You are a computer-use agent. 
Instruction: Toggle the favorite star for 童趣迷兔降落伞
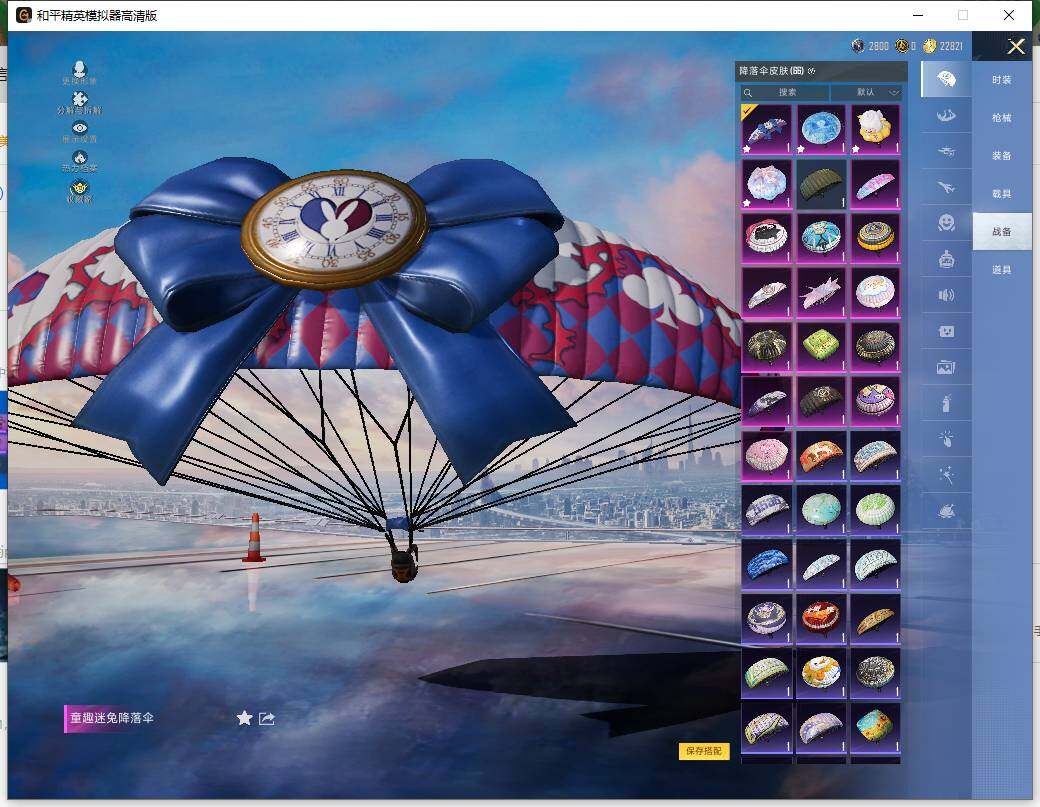[x=244, y=718]
